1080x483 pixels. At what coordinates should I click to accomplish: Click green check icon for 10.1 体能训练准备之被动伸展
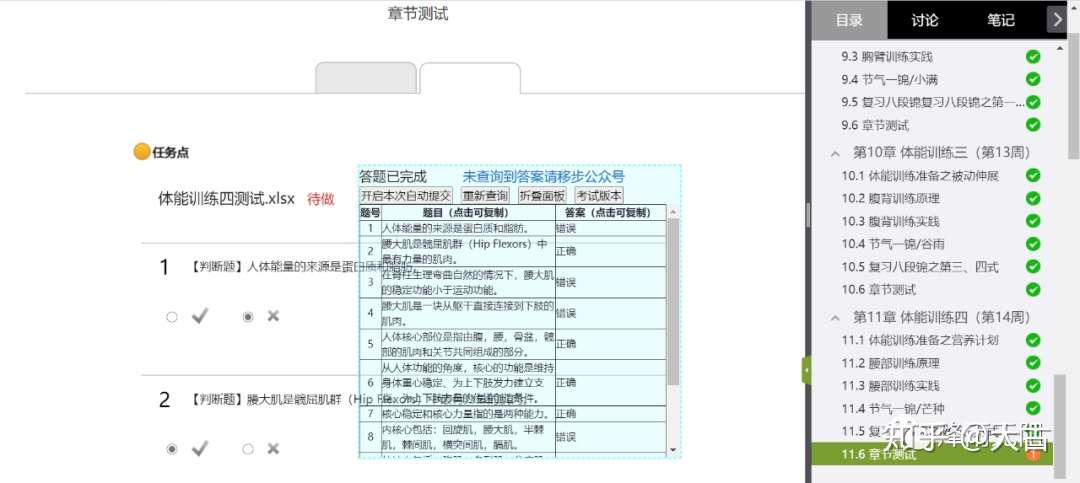tap(1032, 175)
